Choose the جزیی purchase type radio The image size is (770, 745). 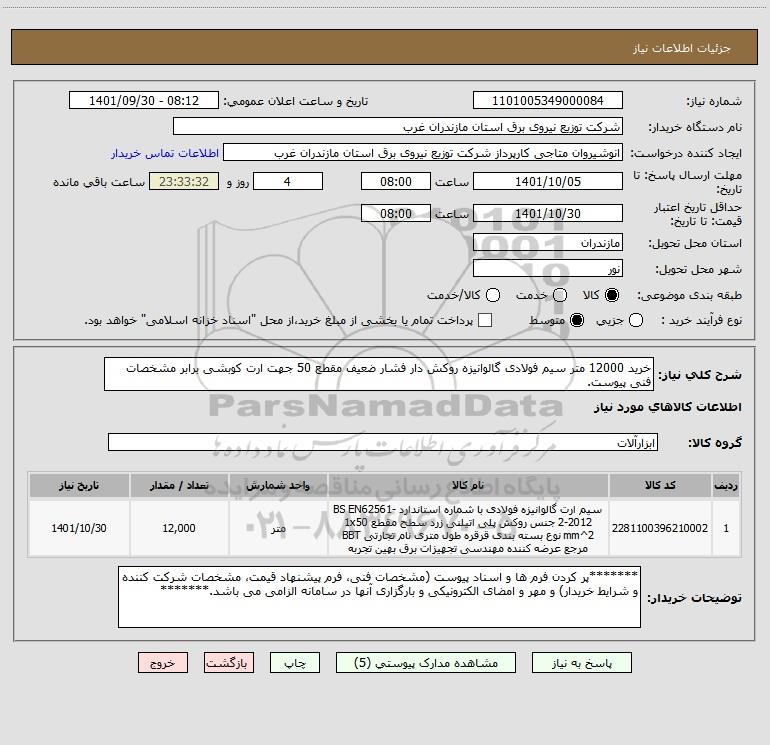[635, 320]
